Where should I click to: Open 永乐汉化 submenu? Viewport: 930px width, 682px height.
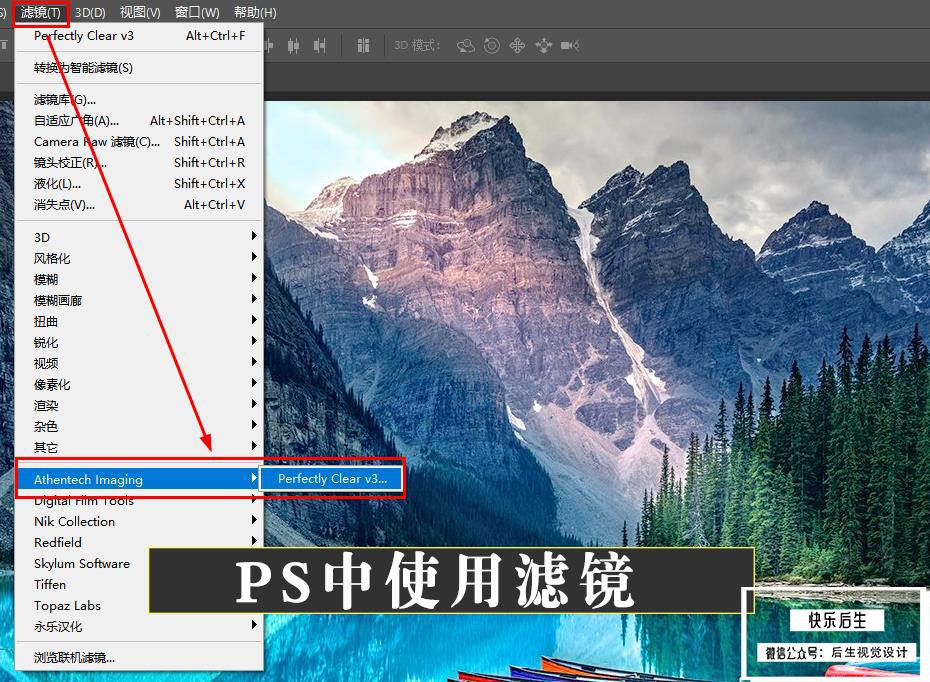pos(139,626)
